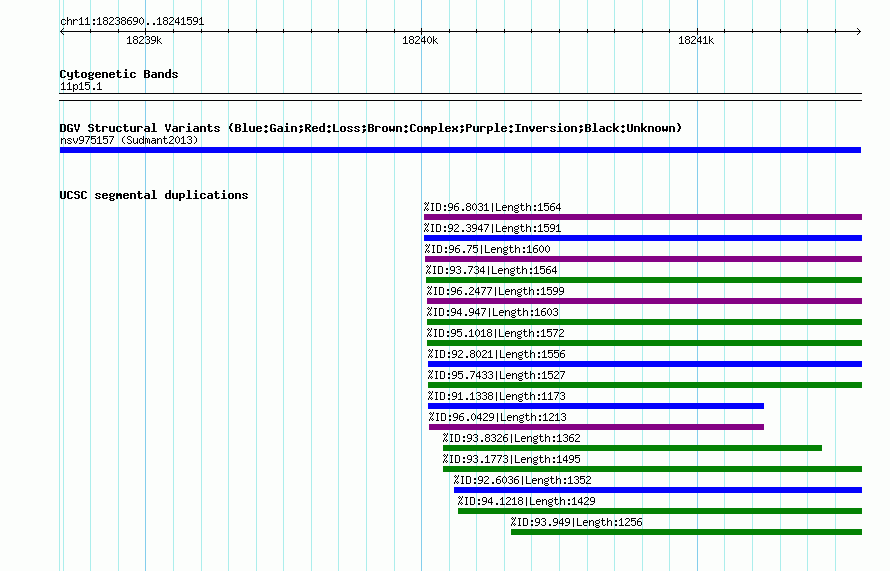890x571 pixels.
Task: Select the blue bar under %ID:92.6036
Action: pos(658,490)
